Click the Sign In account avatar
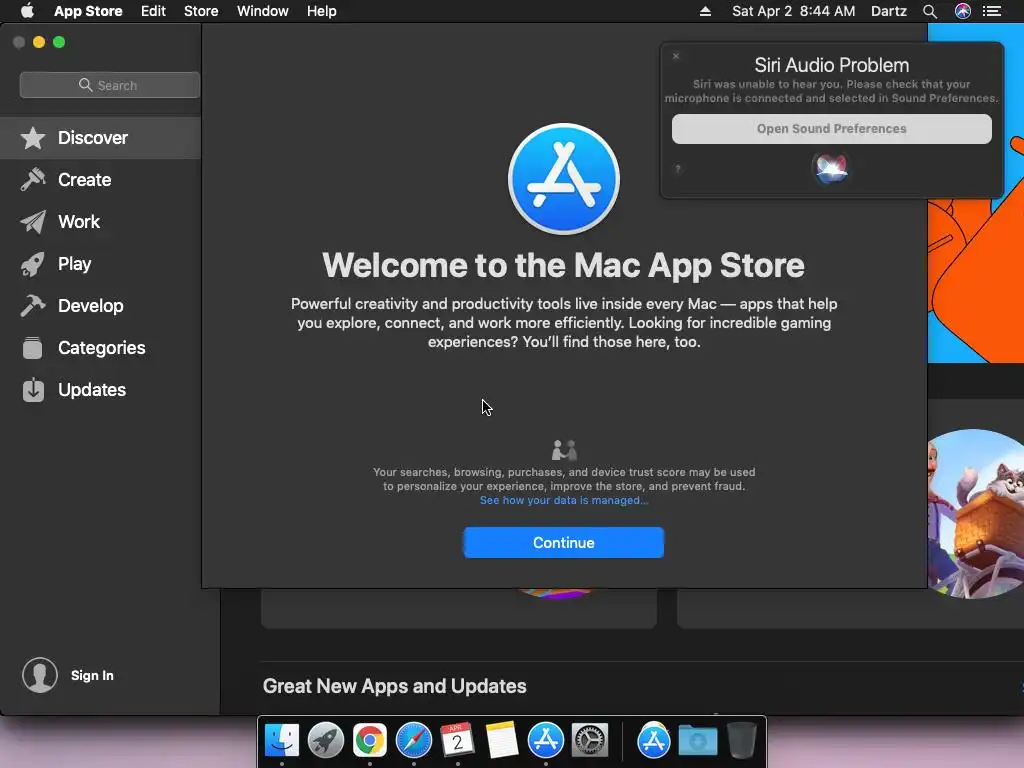Screen dimensions: 1024x768 click(40, 675)
